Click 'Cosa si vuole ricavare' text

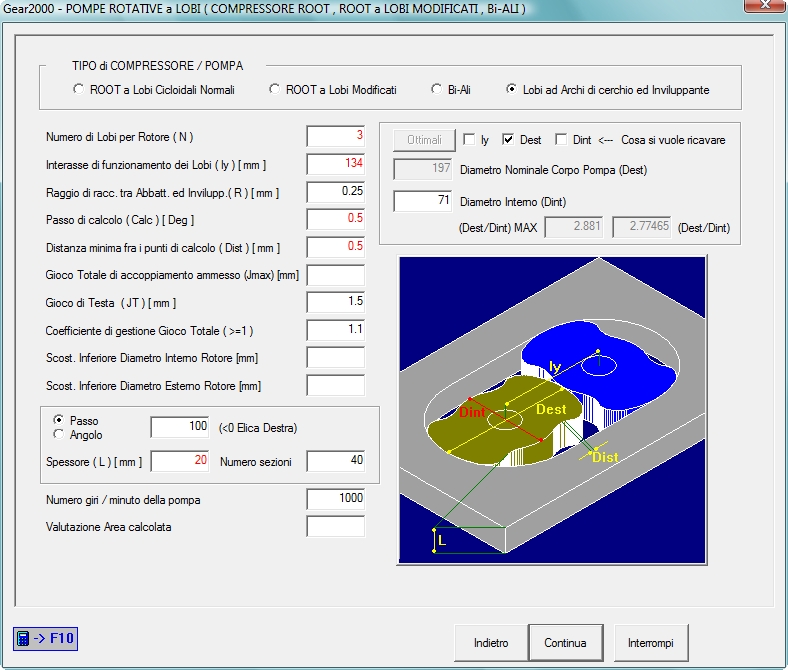(673, 140)
